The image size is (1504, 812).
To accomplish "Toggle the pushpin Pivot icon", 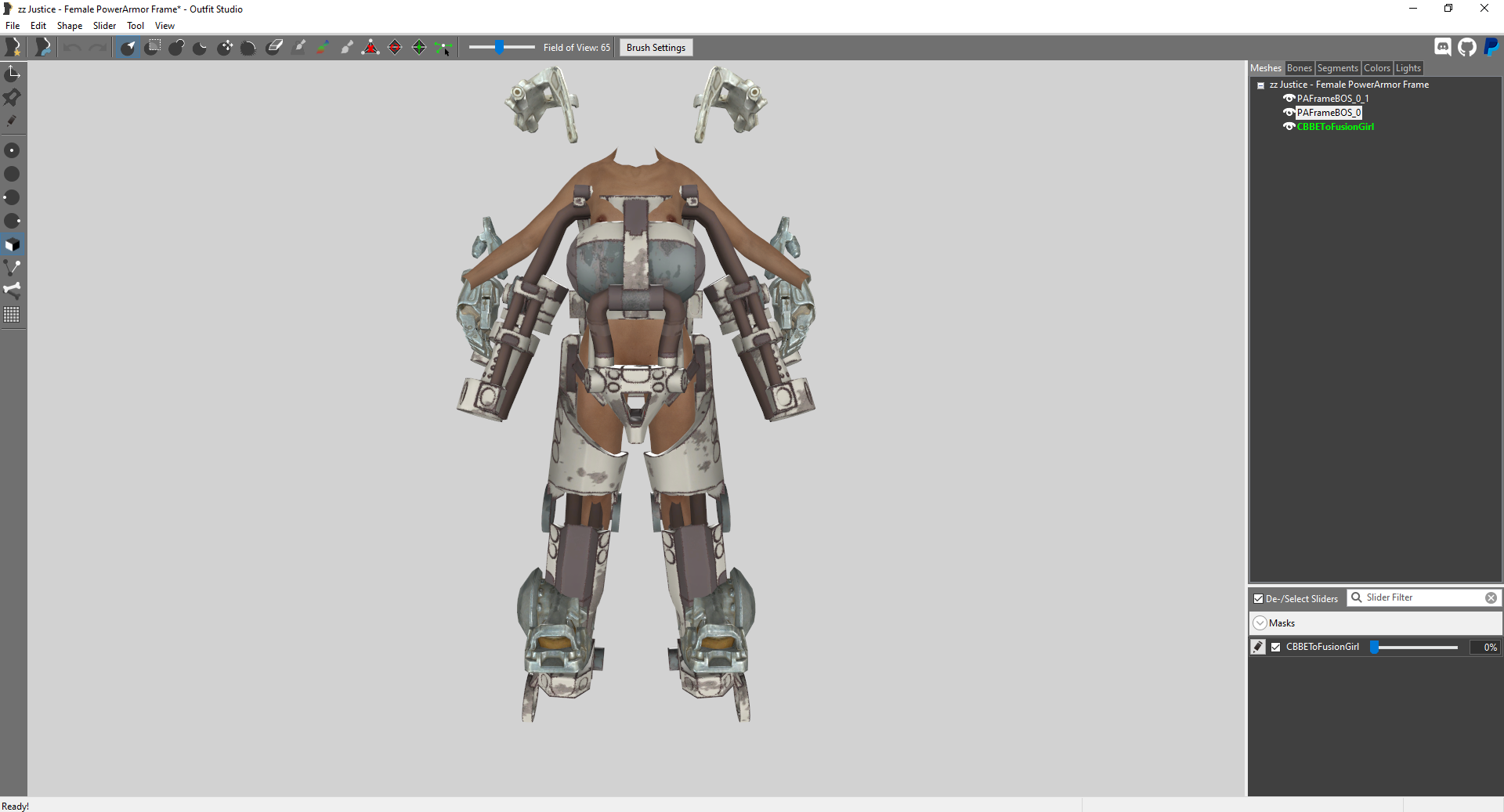I will coord(13,97).
